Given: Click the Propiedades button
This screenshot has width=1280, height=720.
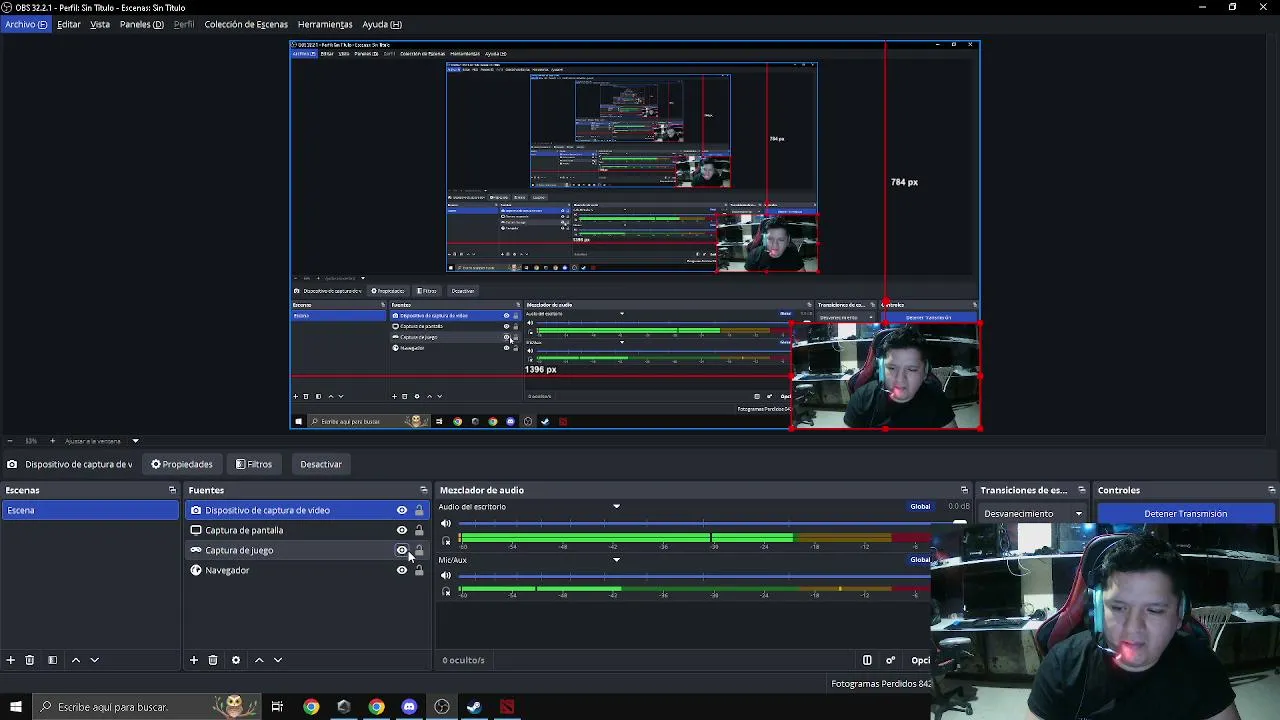Looking at the screenshot, I should click(x=182, y=464).
